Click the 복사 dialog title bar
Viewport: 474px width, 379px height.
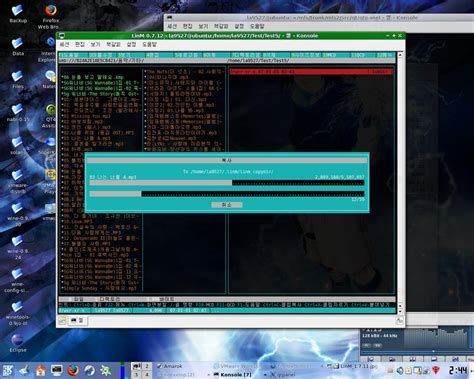click(x=227, y=160)
